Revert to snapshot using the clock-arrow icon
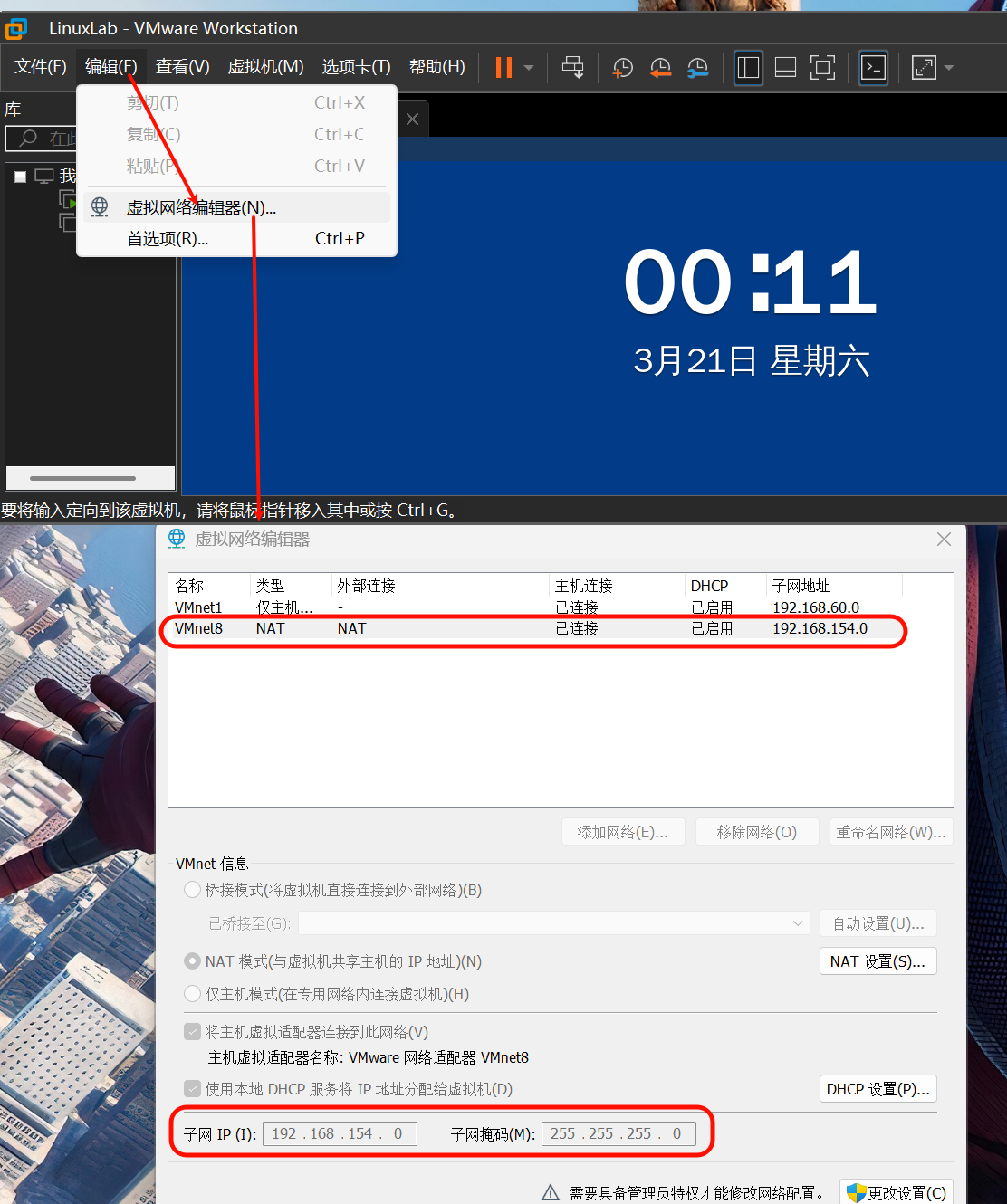This screenshot has width=1007, height=1204. (x=661, y=67)
